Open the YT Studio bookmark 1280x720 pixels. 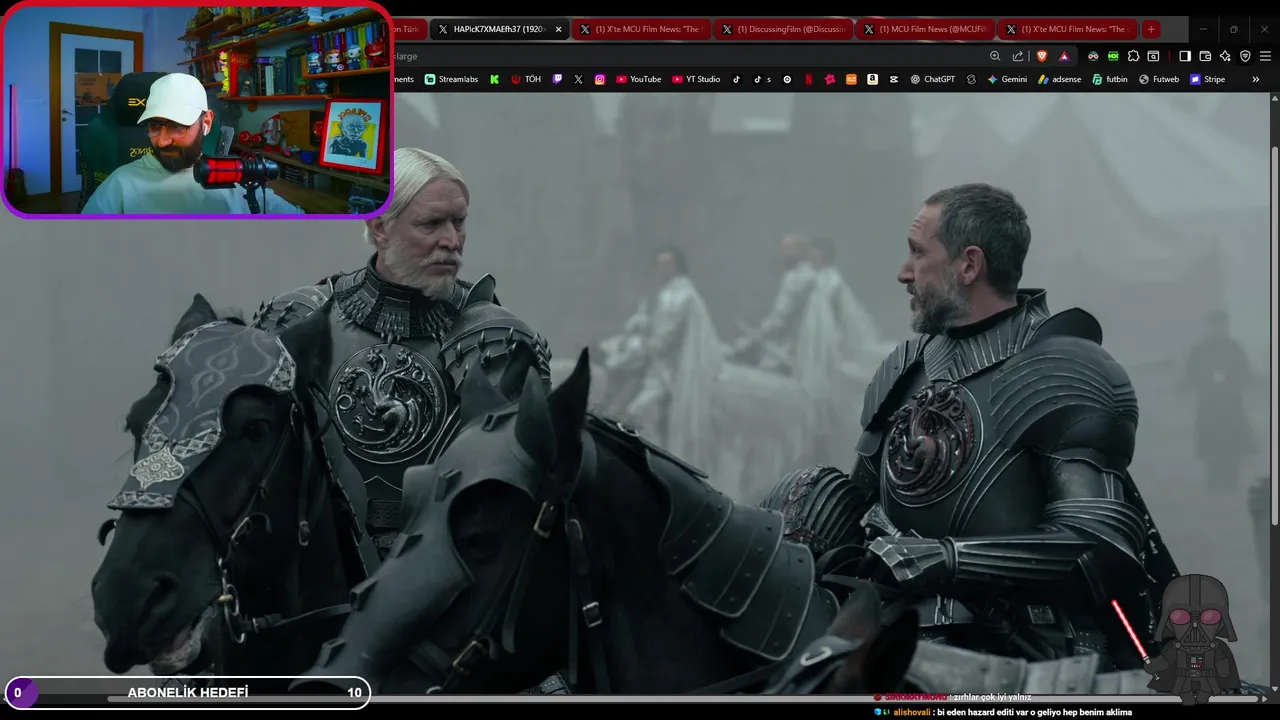[696, 79]
